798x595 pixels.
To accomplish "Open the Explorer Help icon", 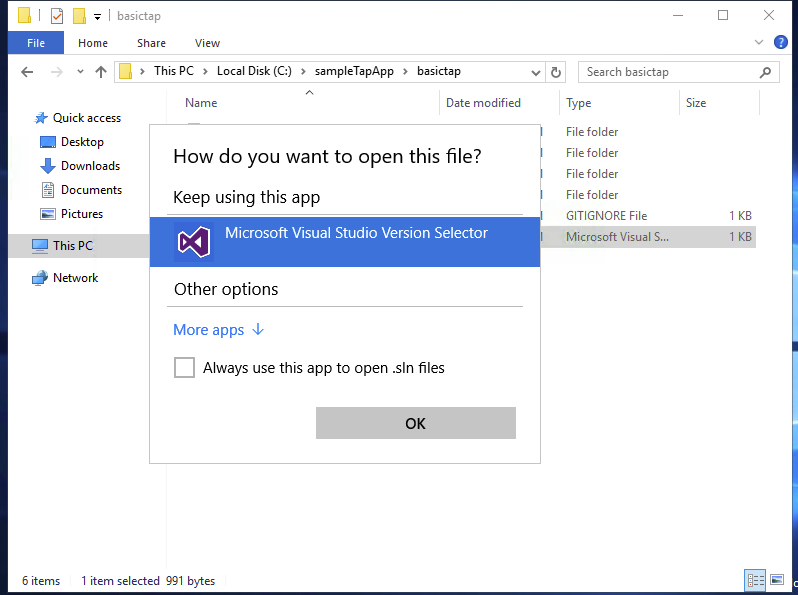I will (x=780, y=42).
